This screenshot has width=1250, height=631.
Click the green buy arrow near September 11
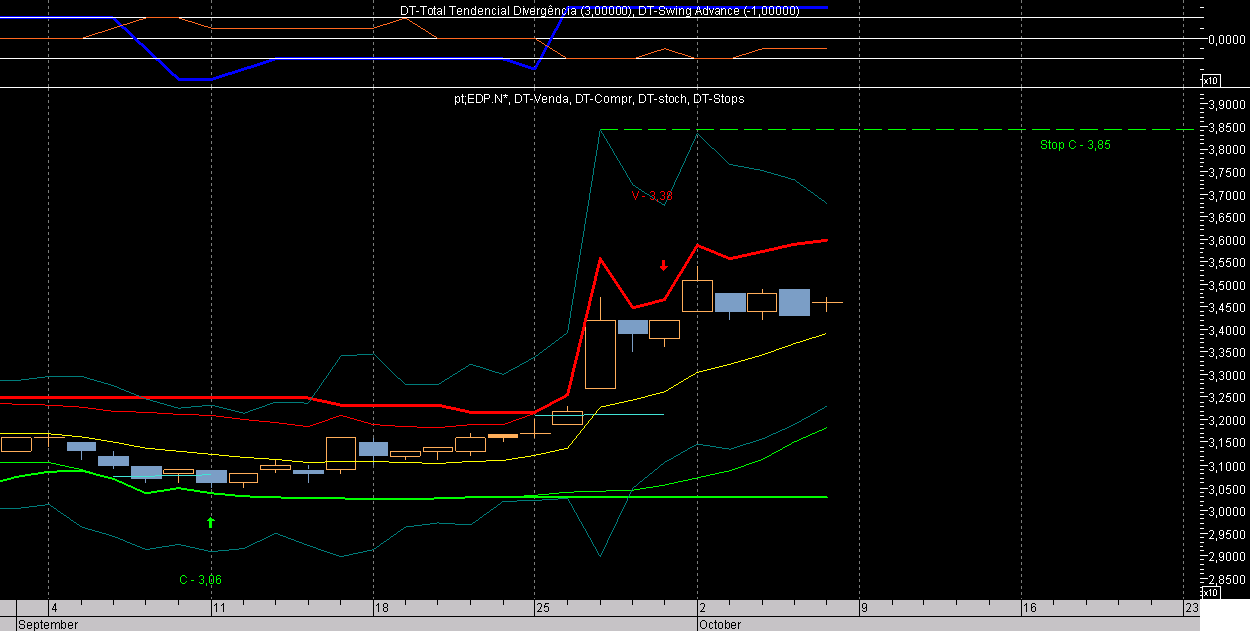click(211, 522)
